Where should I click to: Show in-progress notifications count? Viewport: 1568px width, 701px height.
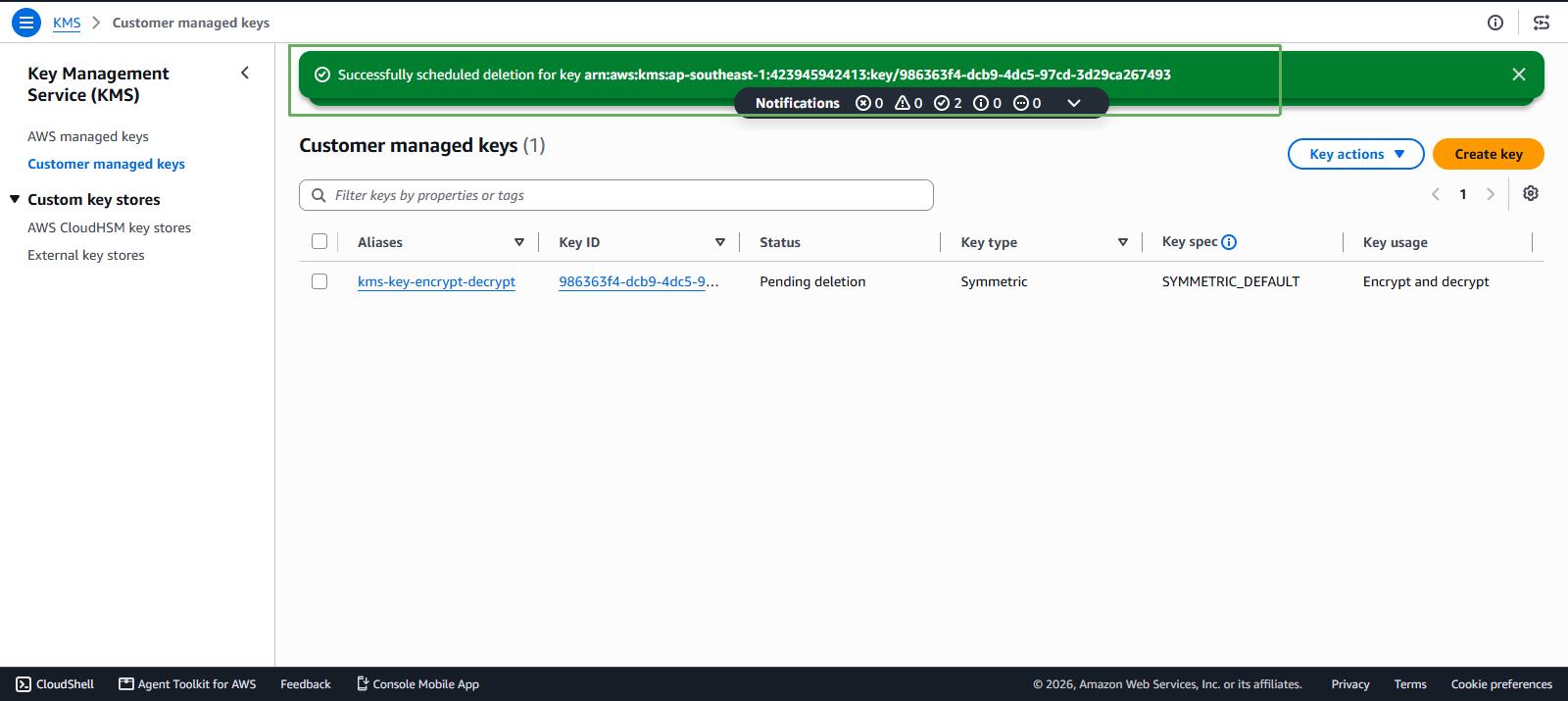pyautogui.click(x=1027, y=103)
